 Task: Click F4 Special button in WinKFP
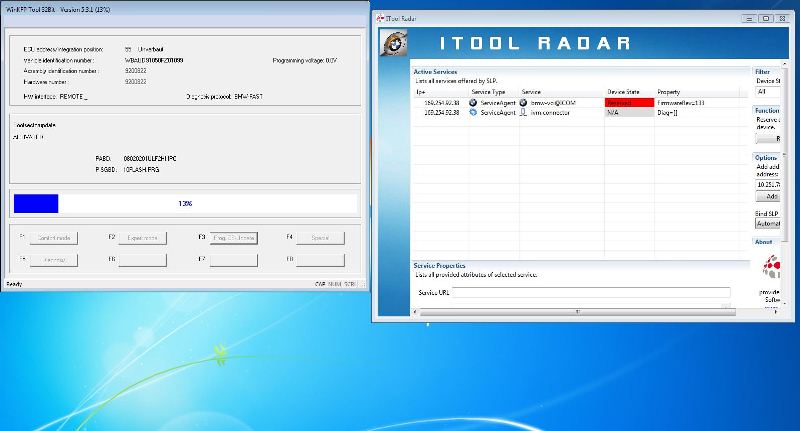click(x=320, y=238)
